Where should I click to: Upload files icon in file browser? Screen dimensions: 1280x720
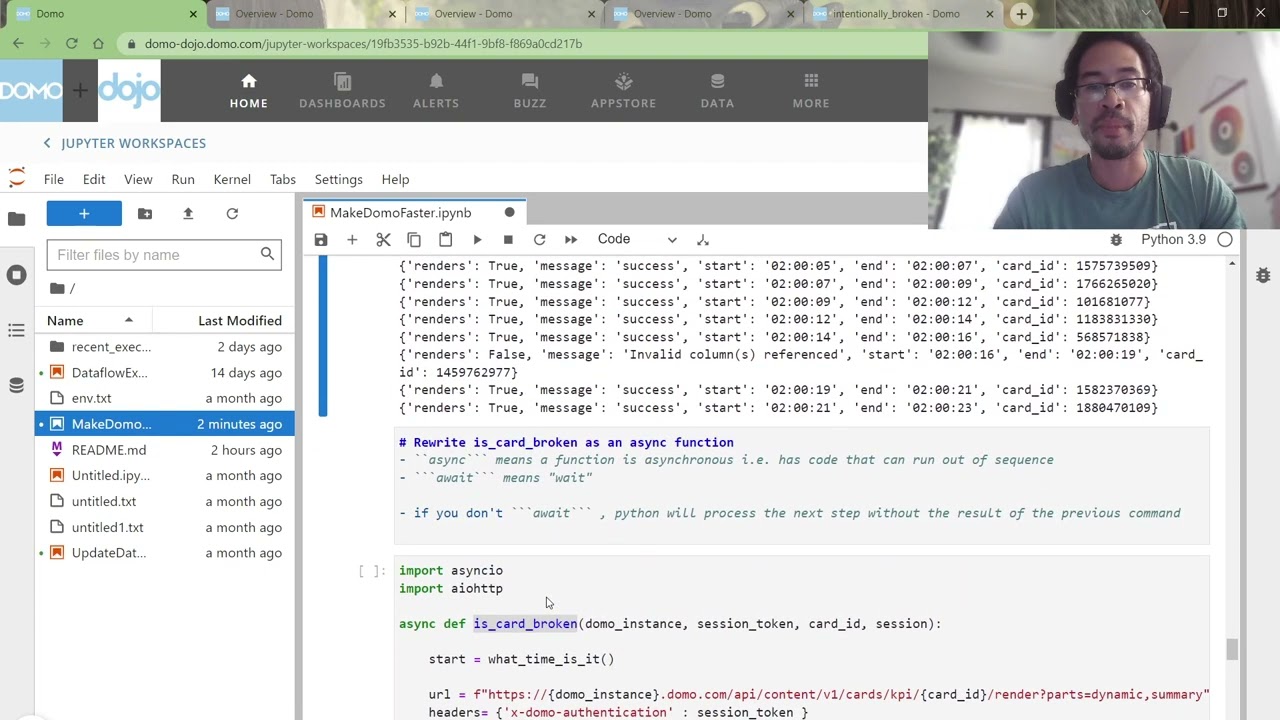click(x=188, y=213)
